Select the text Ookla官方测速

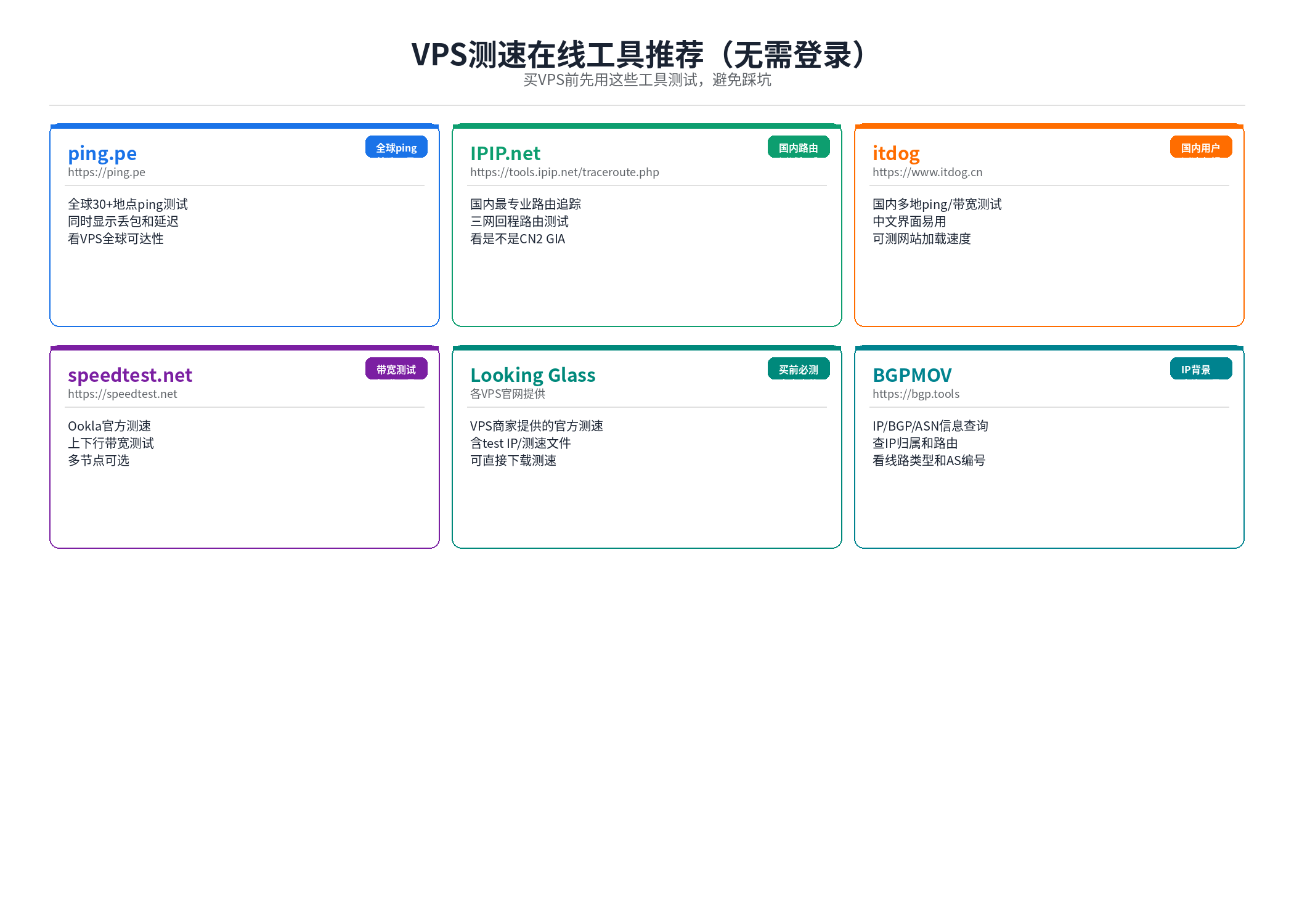click(110, 426)
